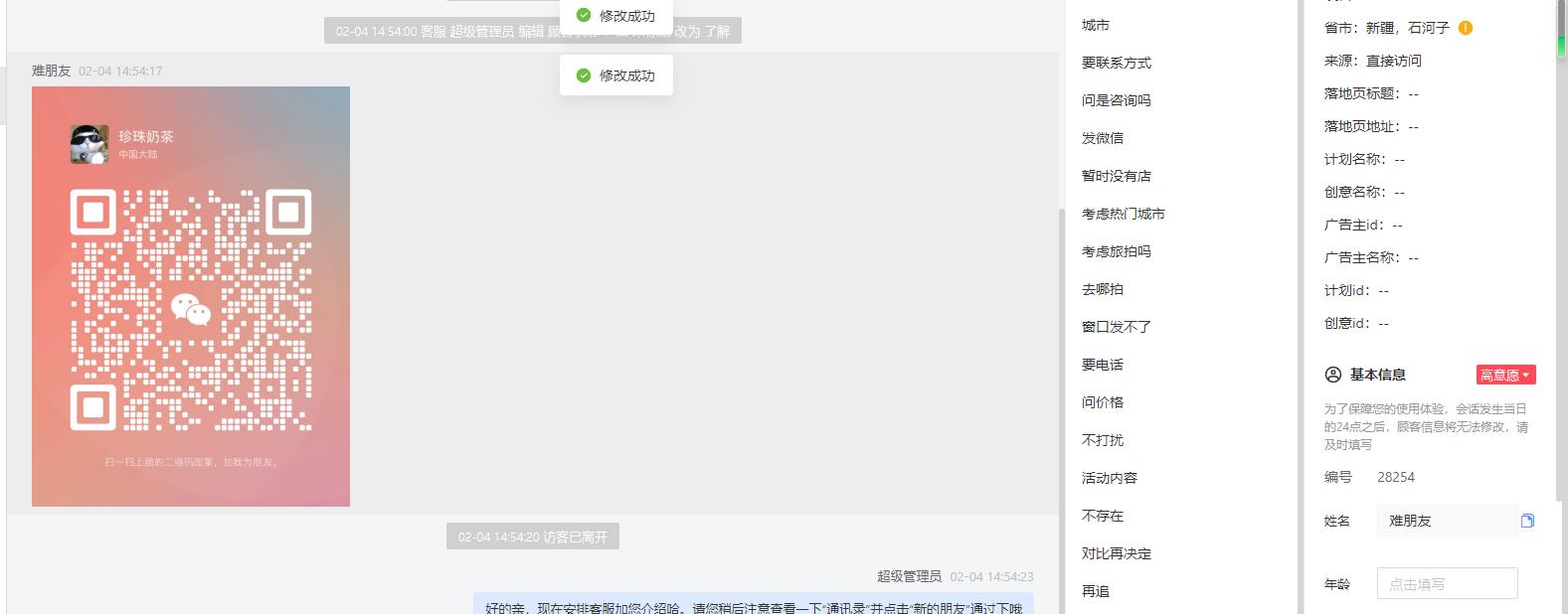
Task: Click the 访客已离开 system notice
Action: (533, 537)
